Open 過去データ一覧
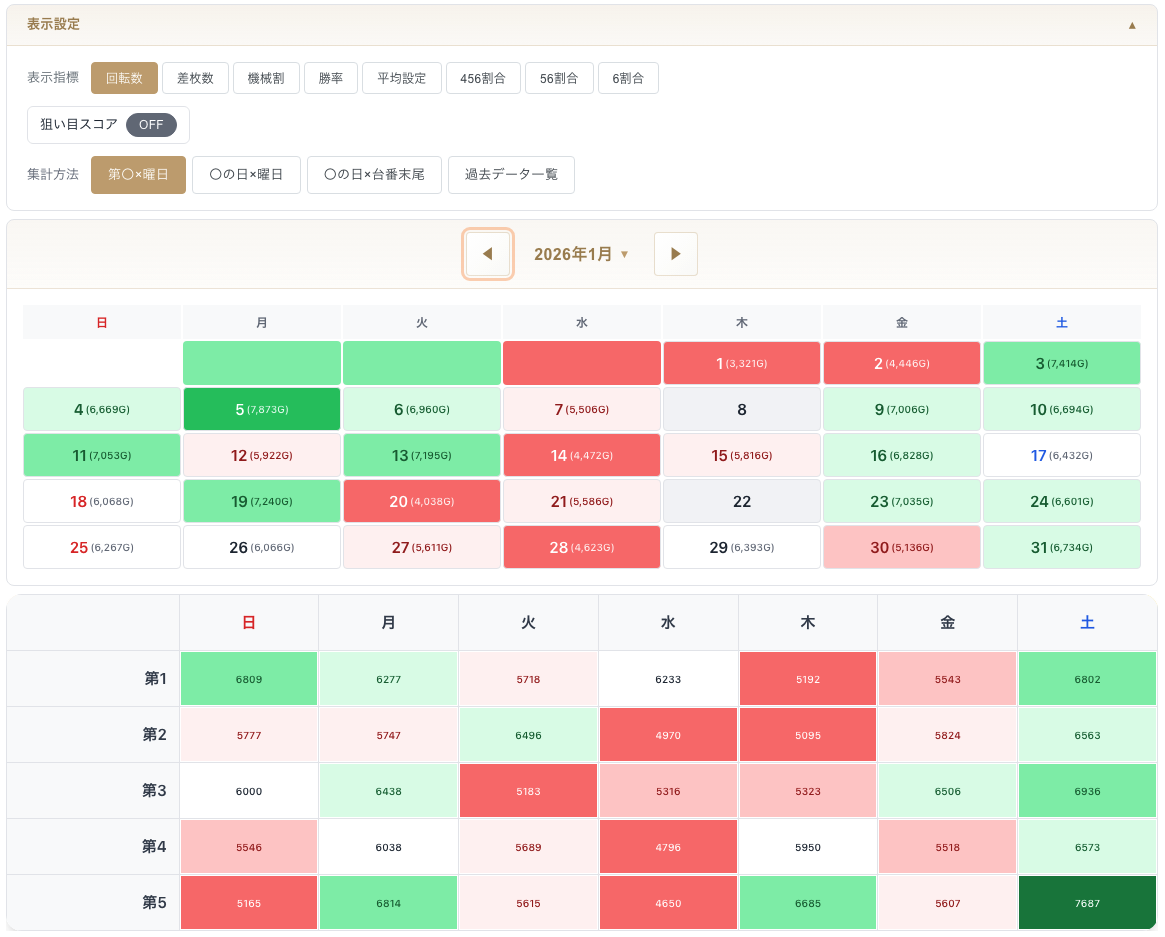Screen dimensions: 1165x937 coord(511,174)
